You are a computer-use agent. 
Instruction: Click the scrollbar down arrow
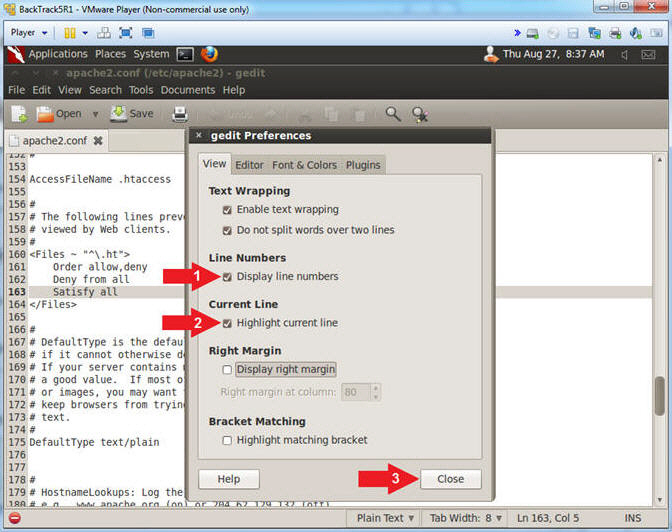coord(660,500)
